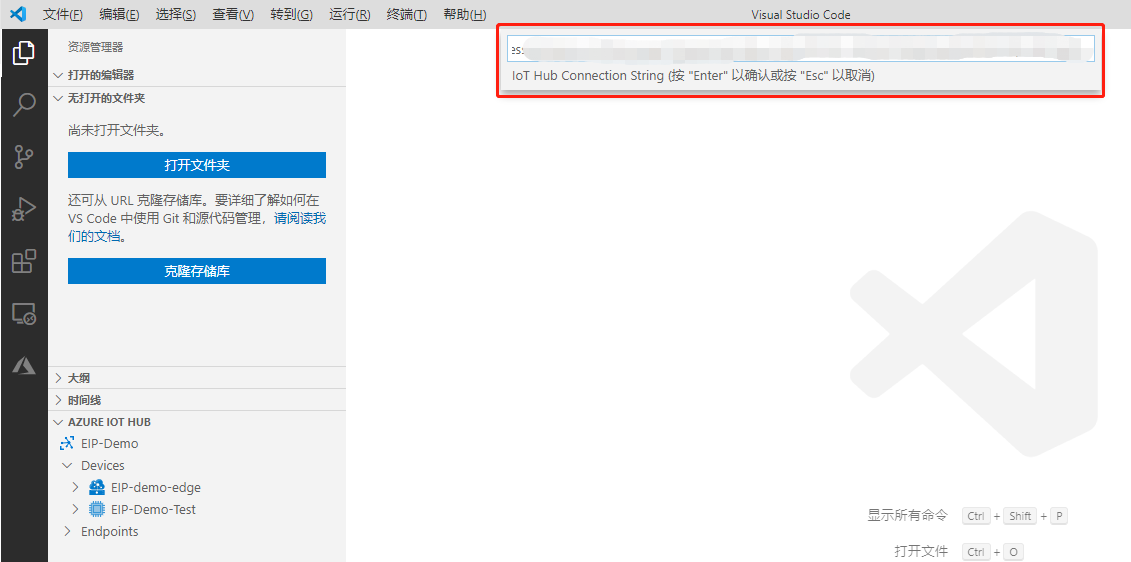This screenshot has width=1131, height=562.
Task: Expand the EIP-demo-edge device chevron
Action: coord(75,487)
